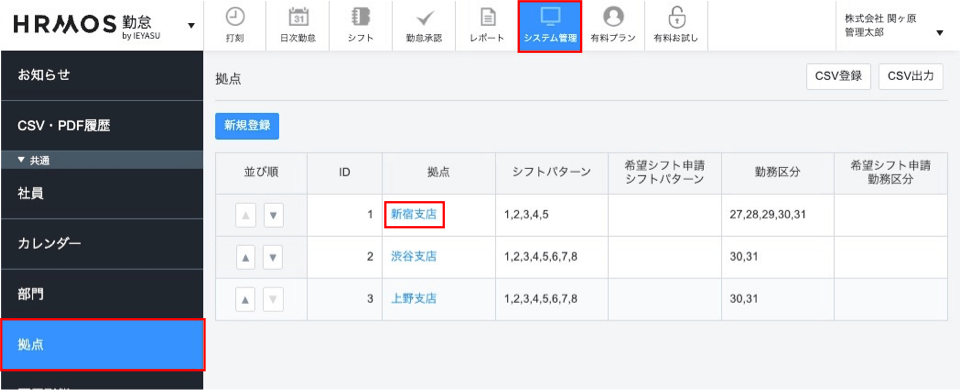Screen dimensions: 960x390
Task: Move 渋谷支店 up in order
Action: pos(246,258)
